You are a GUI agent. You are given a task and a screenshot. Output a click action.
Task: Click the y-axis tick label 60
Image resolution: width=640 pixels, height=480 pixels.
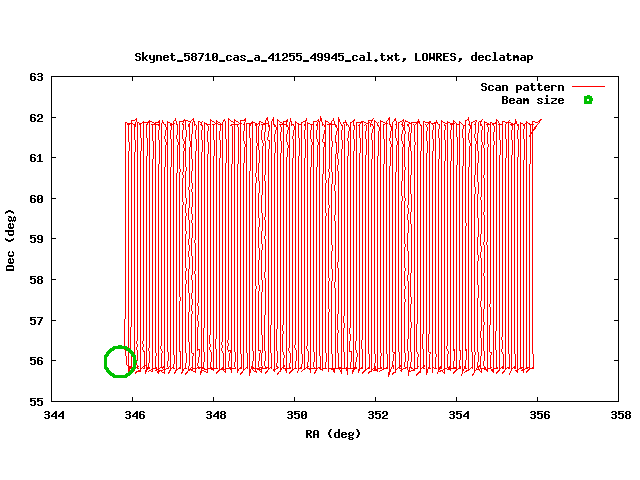tap(36, 199)
